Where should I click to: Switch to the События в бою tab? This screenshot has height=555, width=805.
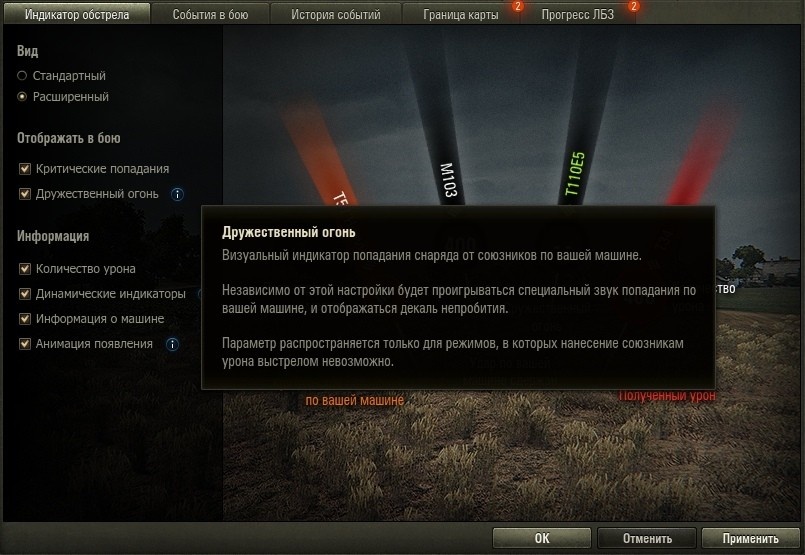pyautogui.click(x=210, y=14)
